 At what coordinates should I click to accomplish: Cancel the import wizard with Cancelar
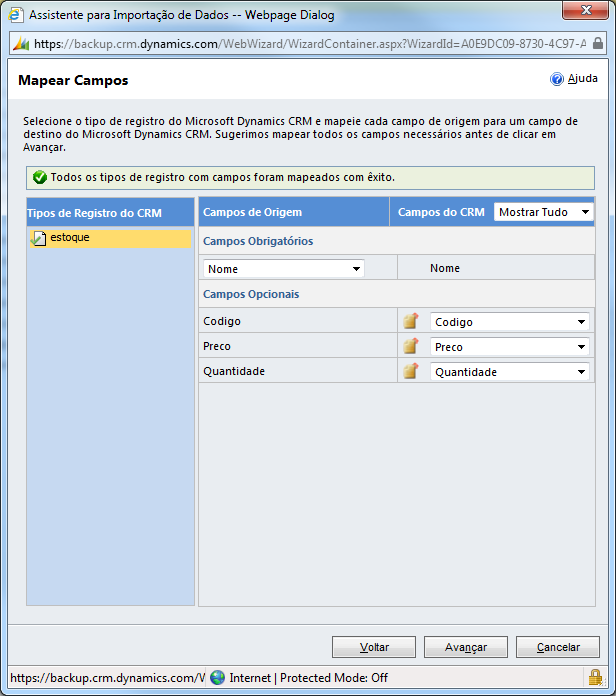pos(558,647)
